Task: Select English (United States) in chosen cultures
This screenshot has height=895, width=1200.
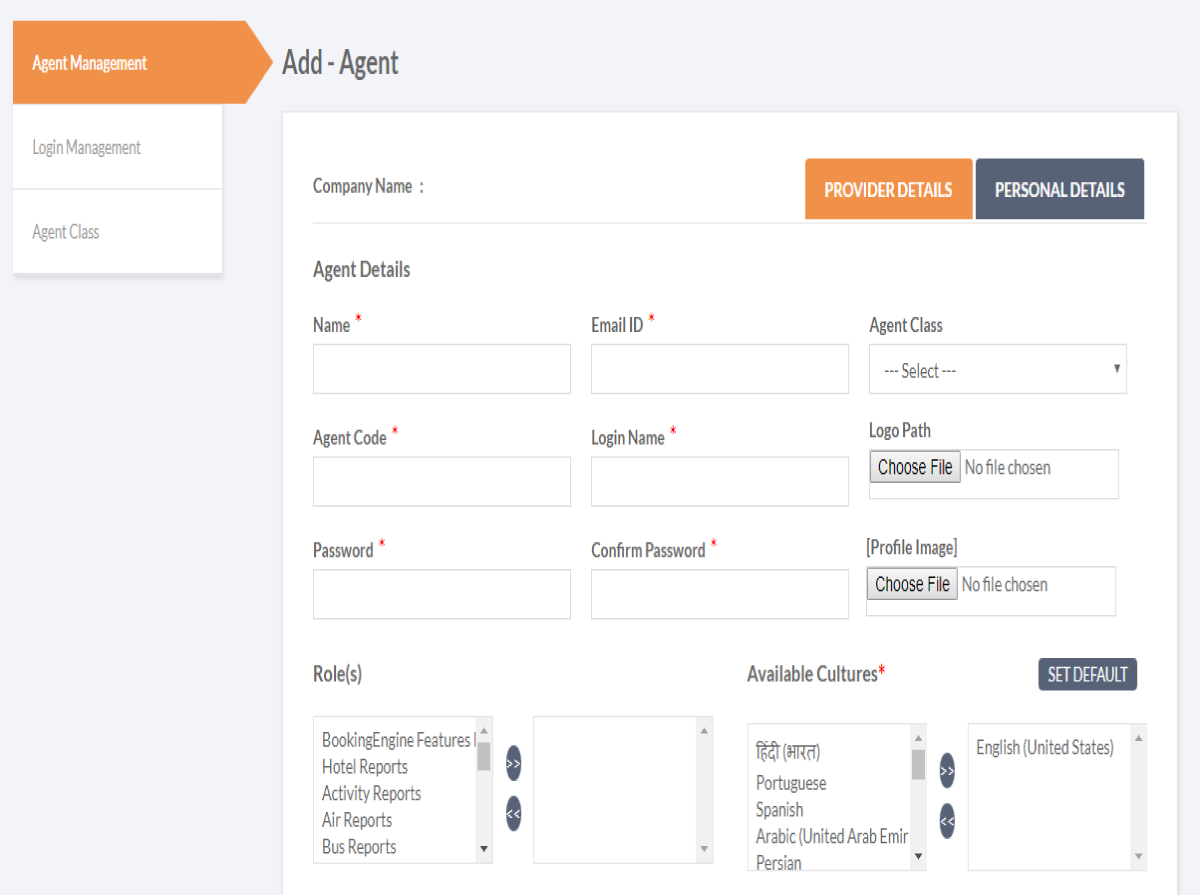Action: [x=1044, y=748]
